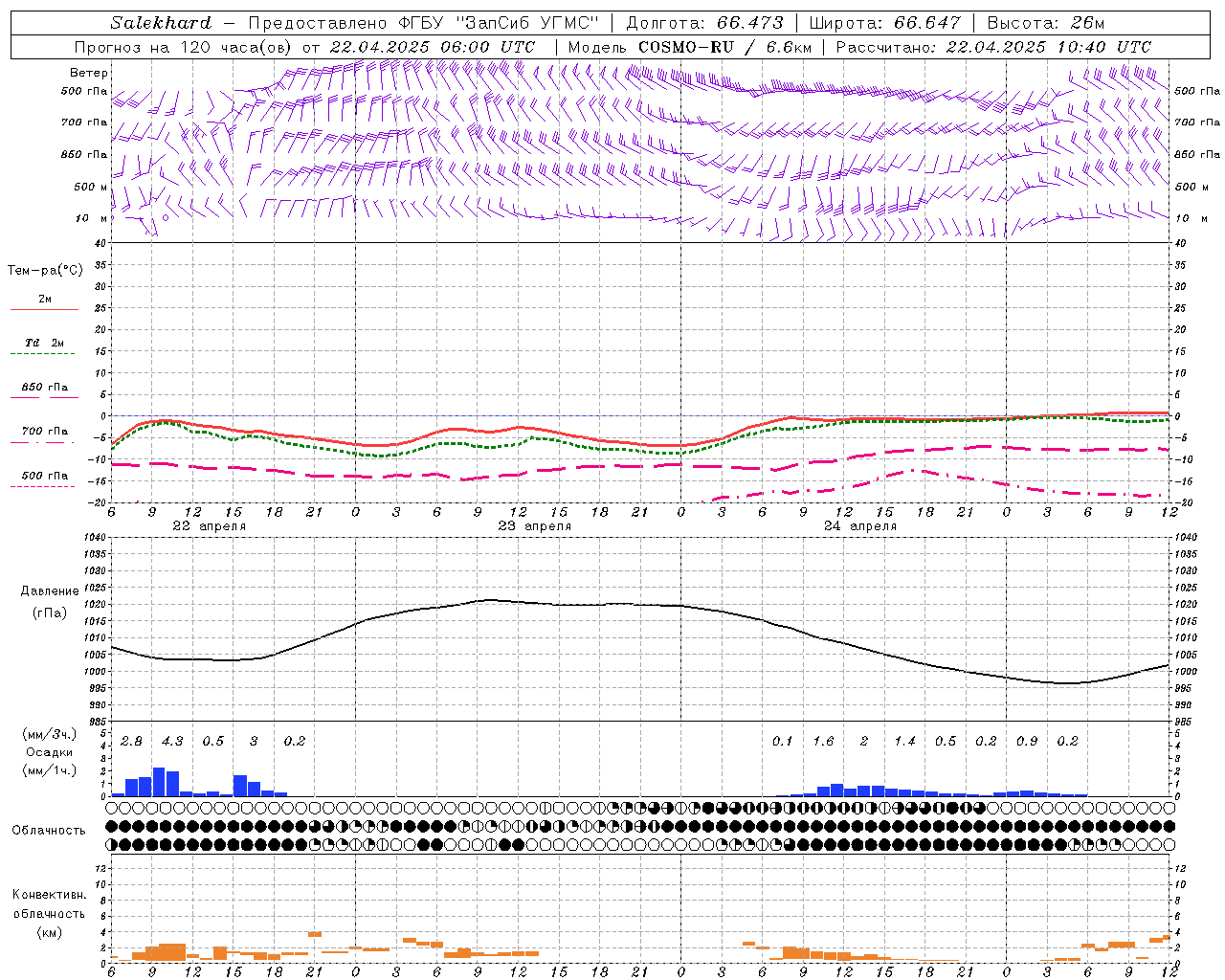The height and width of the screenshot is (980, 1225).
Task: Click the 24 апреля date label
Action: click(x=859, y=526)
